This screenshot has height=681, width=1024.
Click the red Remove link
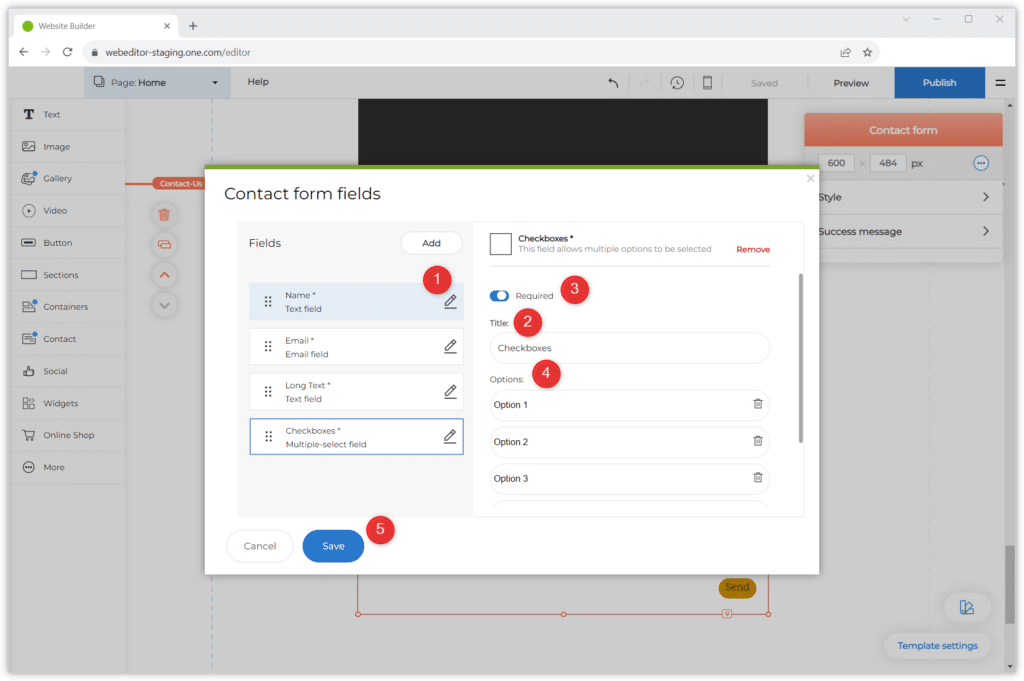[753, 249]
